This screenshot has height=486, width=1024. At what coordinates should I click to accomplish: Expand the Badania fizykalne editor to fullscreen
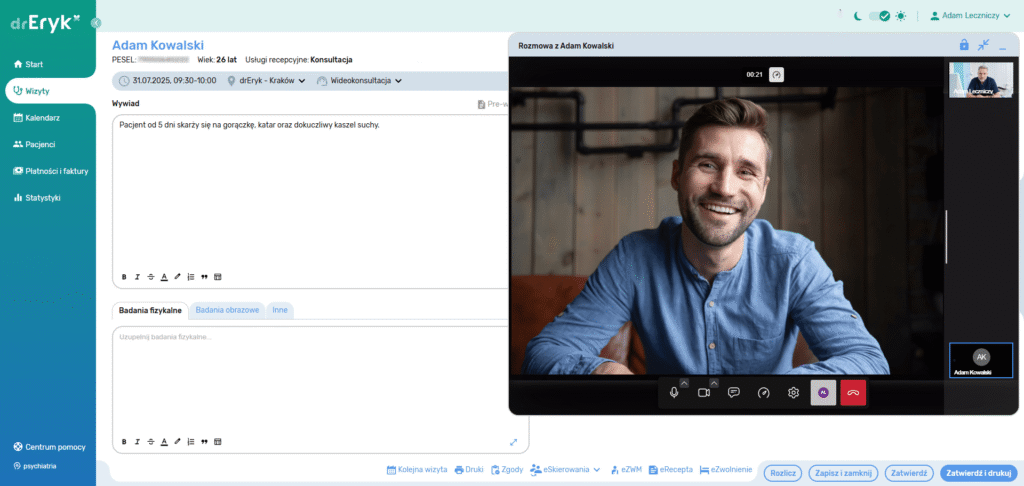pyautogui.click(x=513, y=442)
